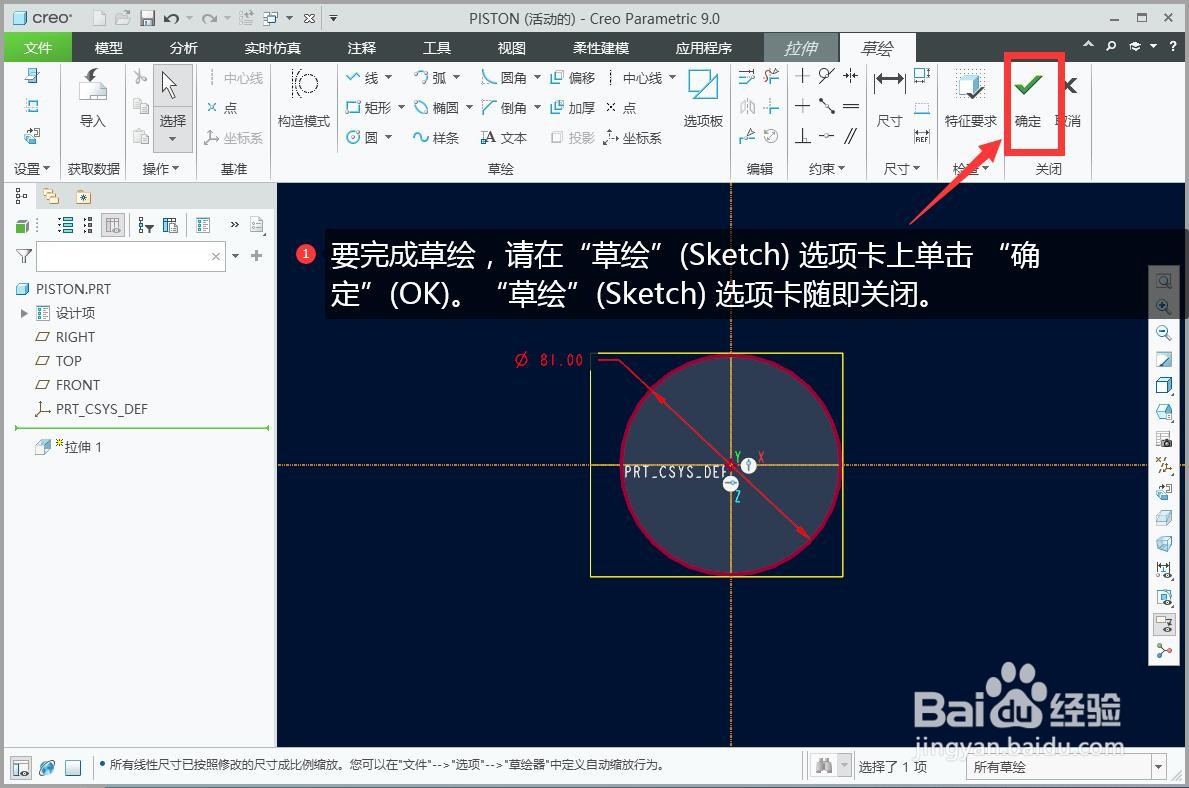Viewport: 1189px width, 788px height.
Task: Open the 圆 dropdown arrow
Action: (x=389, y=137)
